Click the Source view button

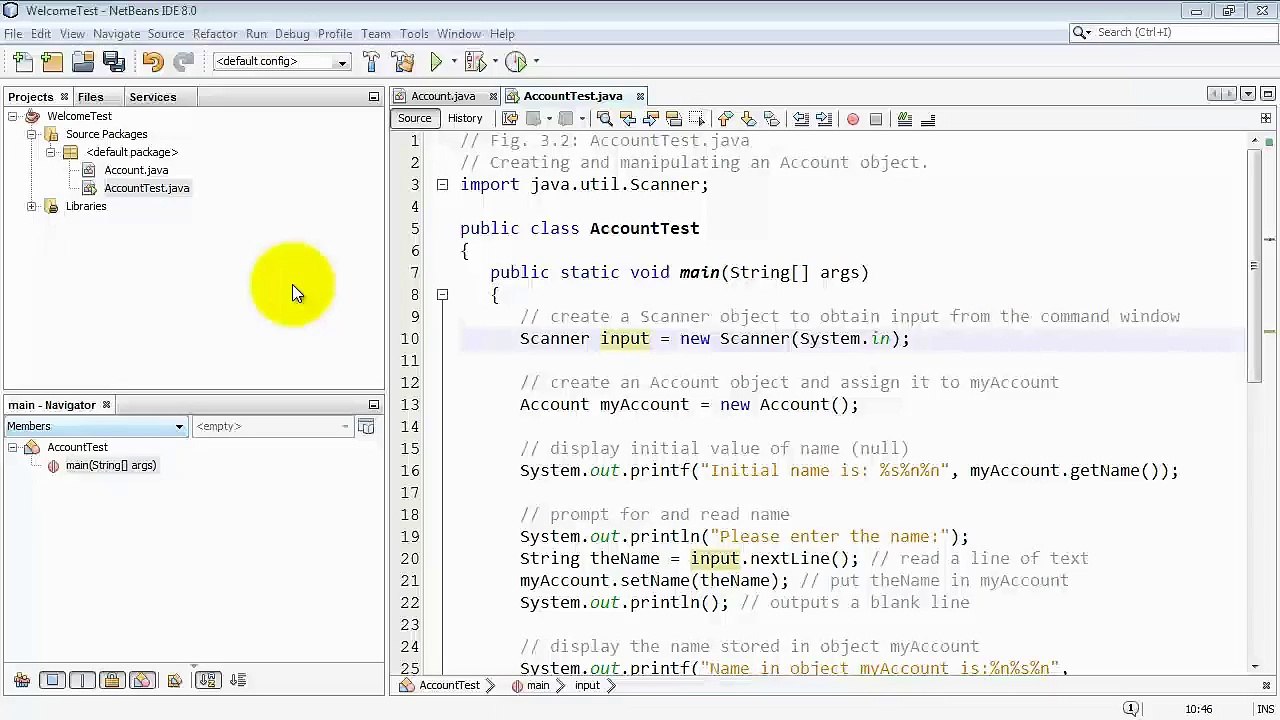[414, 118]
